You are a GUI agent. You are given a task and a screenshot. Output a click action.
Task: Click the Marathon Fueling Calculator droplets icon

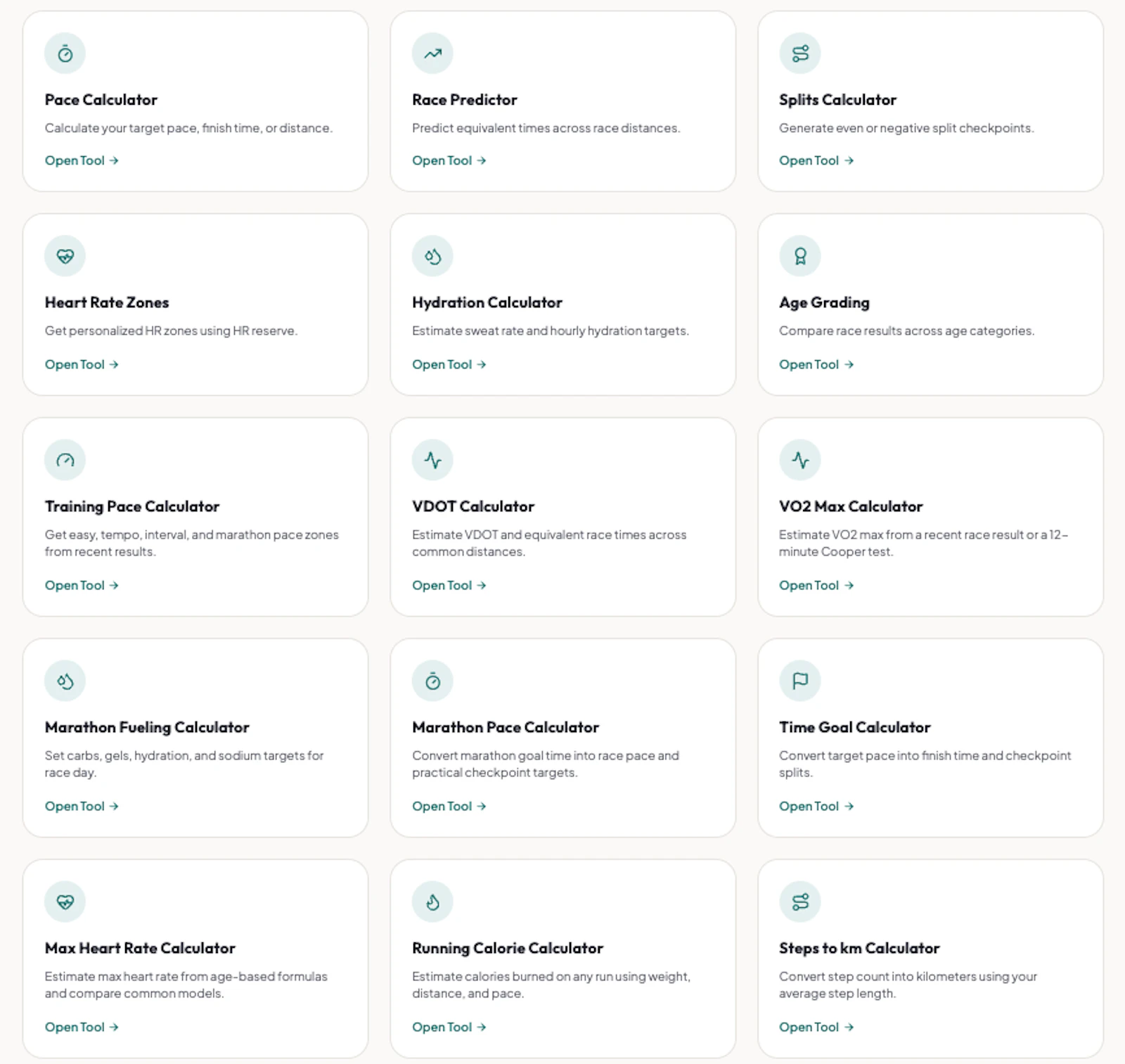(65, 681)
